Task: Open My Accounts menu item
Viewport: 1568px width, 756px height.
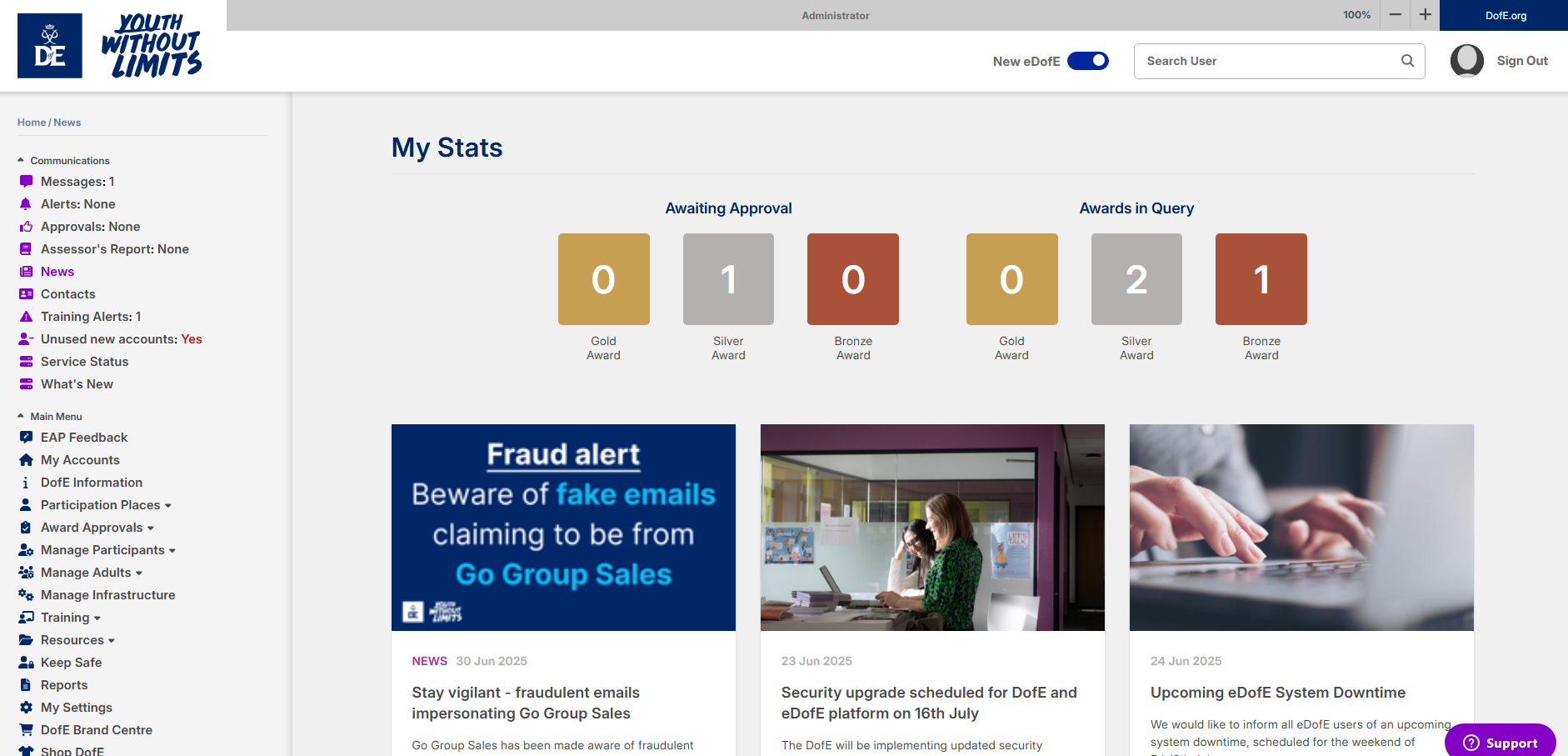Action: [x=80, y=460]
